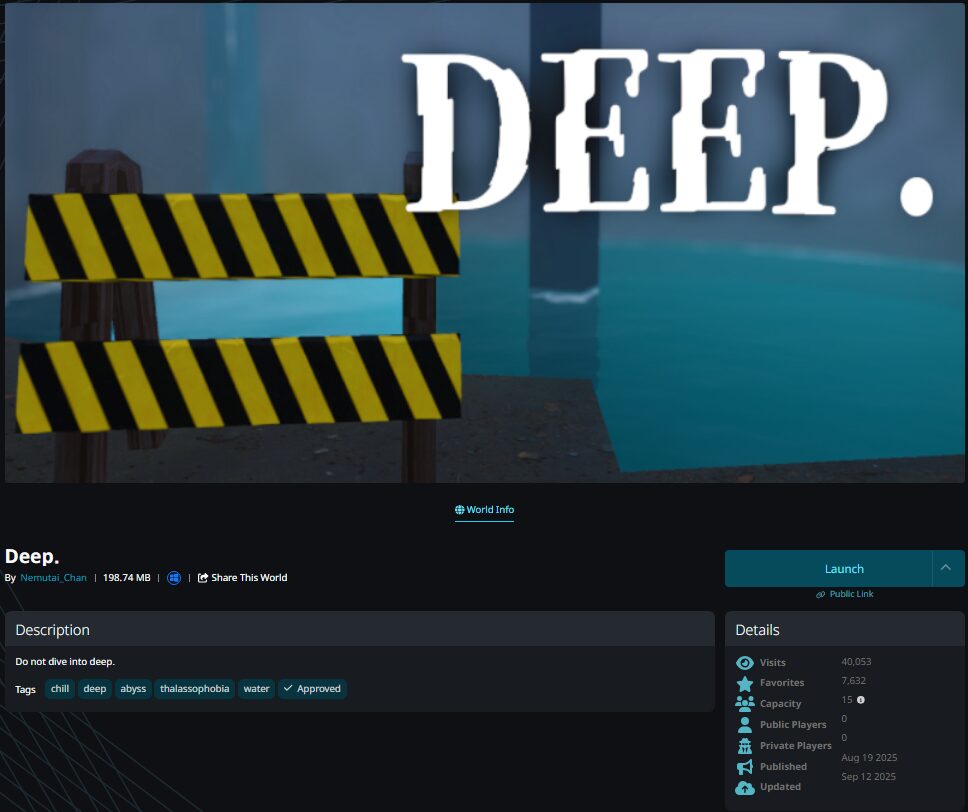The image size is (968, 812).
Task: Click the Windows platform icon
Action: click(174, 578)
